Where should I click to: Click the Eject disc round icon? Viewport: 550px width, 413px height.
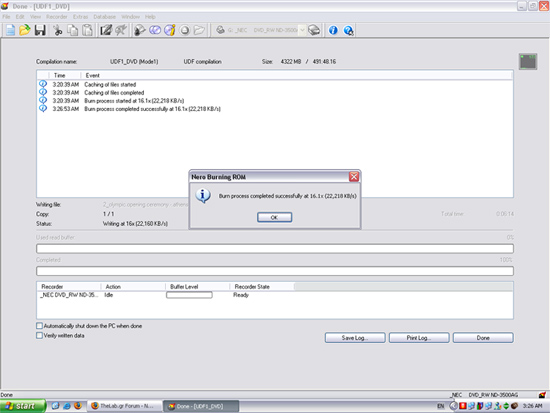[185, 31]
